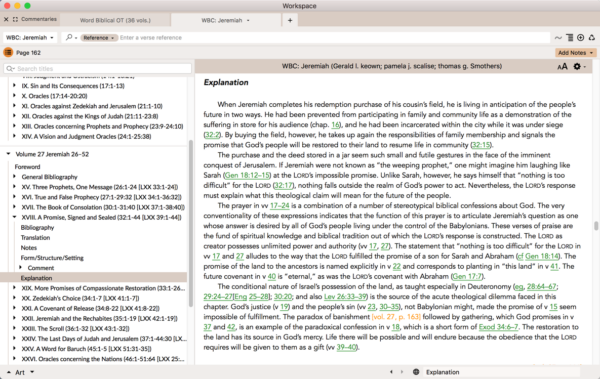This screenshot has width=600, height=379.
Task: Click the up arrow next to Art
Action: coord(8,372)
